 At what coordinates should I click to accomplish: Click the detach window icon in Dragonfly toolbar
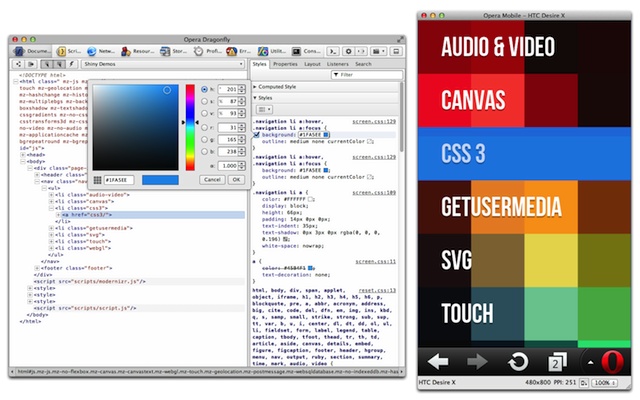pyautogui.click(x=396, y=51)
